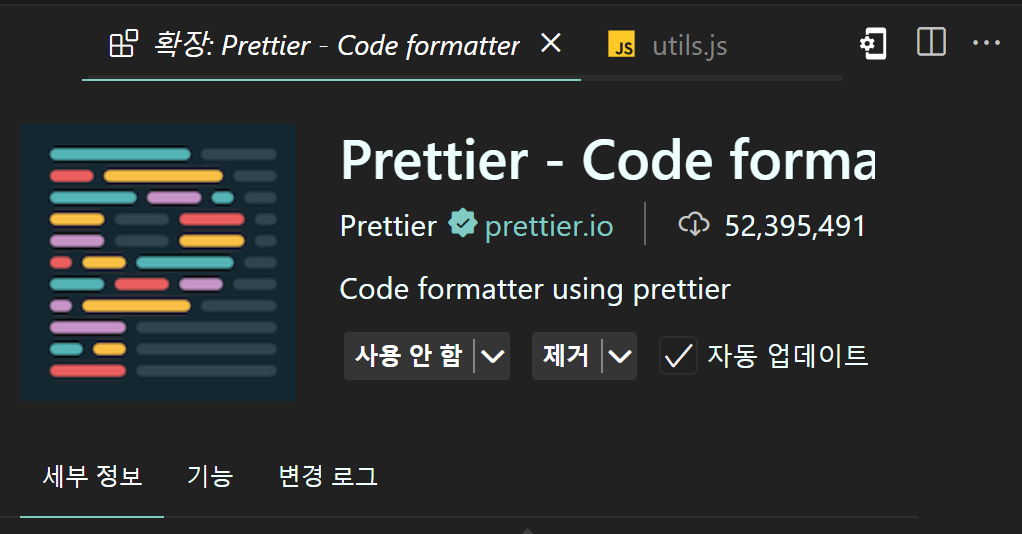The image size is (1022, 534).
Task: Expand the 제거 dropdown arrow
Action: 619,356
